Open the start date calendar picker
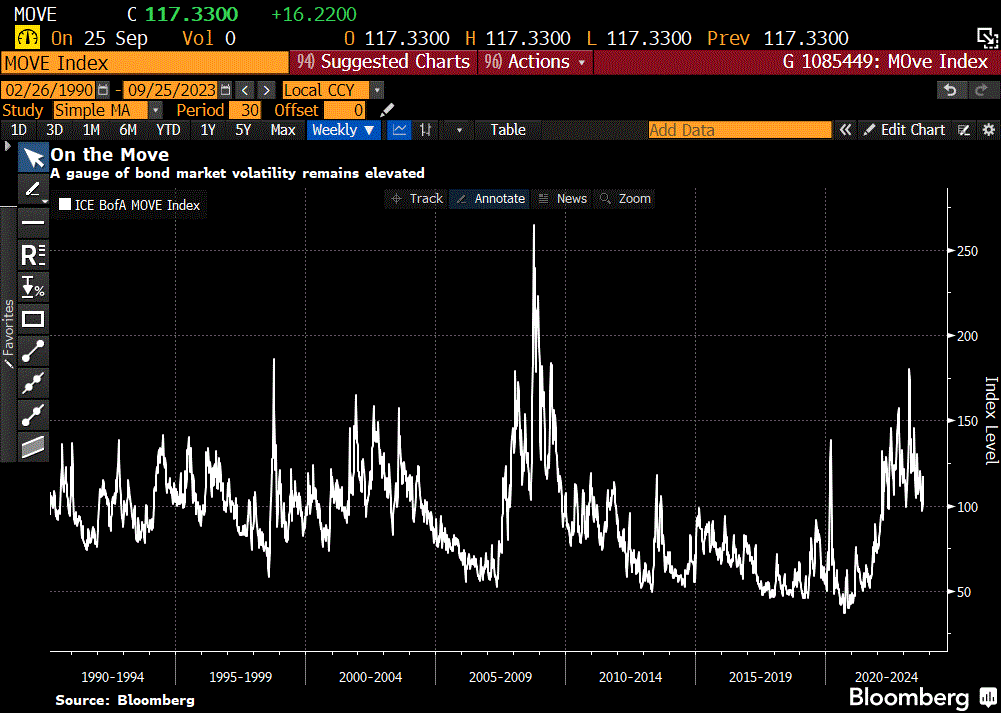The width and height of the screenshot is (1001, 713). [x=103, y=90]
